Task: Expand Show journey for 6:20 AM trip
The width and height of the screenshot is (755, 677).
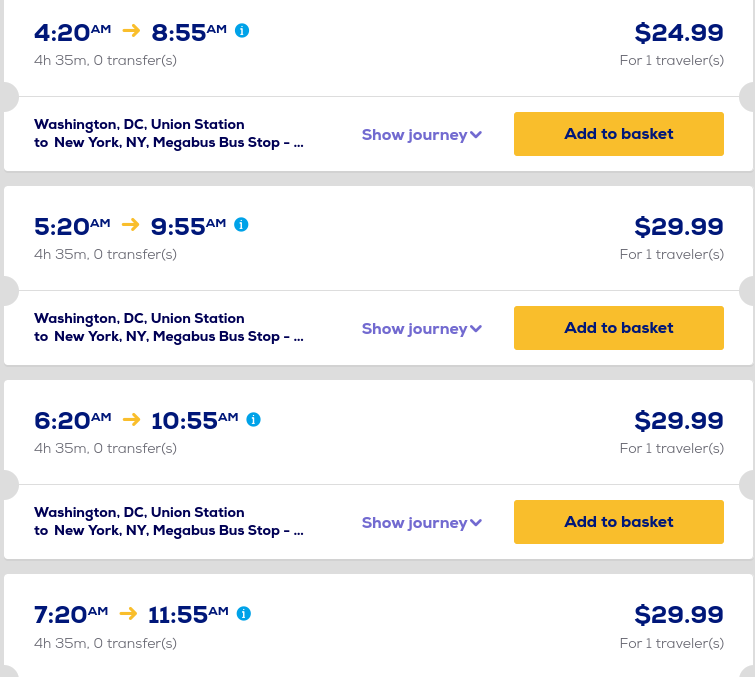Action: pyautogui.click(x=421, y=523)
